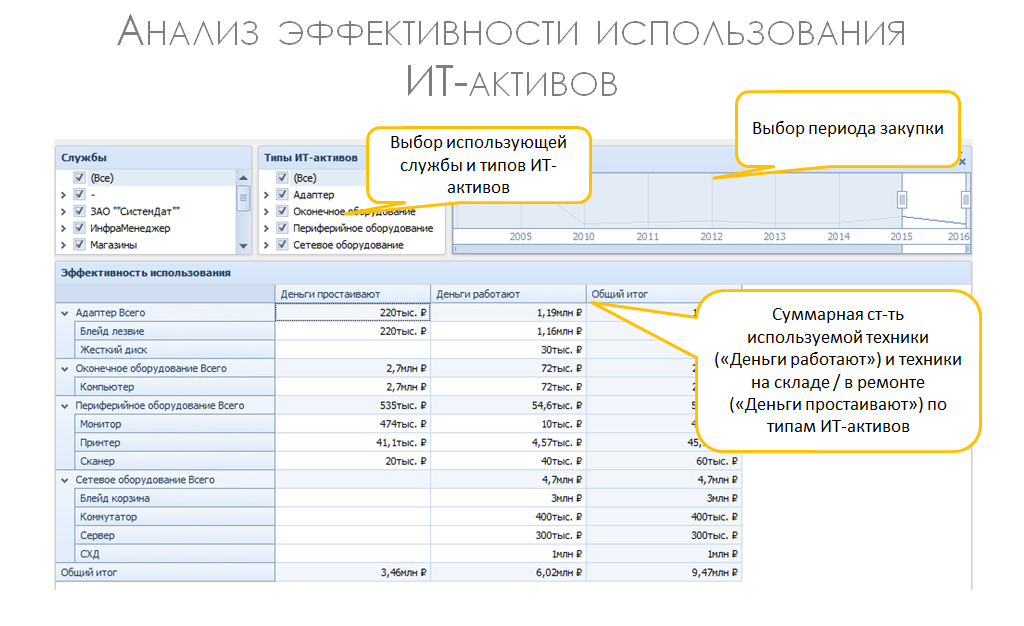Image resolution: width=1024 pixels, height=626 pixels.
Task: Click the Общий итог column header
Action: pos(664,294)
